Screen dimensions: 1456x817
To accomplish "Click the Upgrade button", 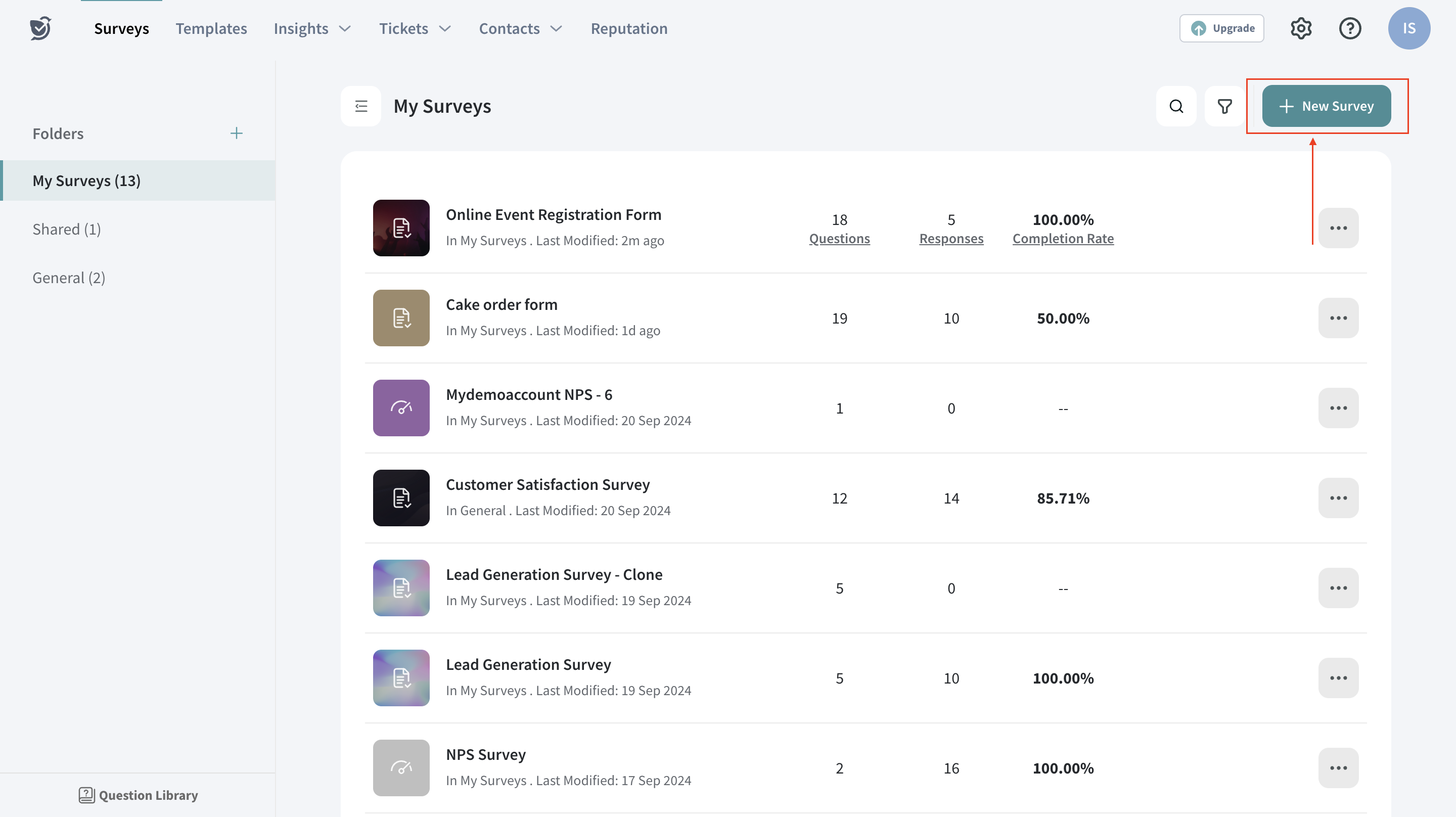I will click(x=1221, y=28).
